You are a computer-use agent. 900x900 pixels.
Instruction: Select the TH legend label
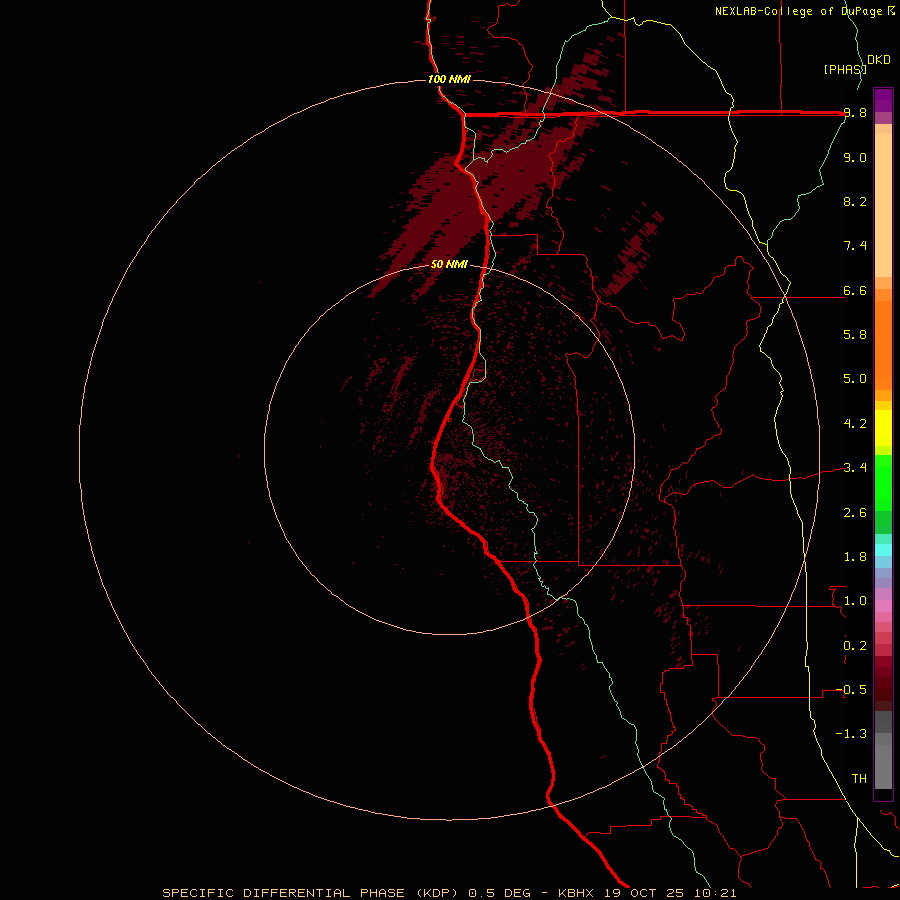(x=859, y=779)
